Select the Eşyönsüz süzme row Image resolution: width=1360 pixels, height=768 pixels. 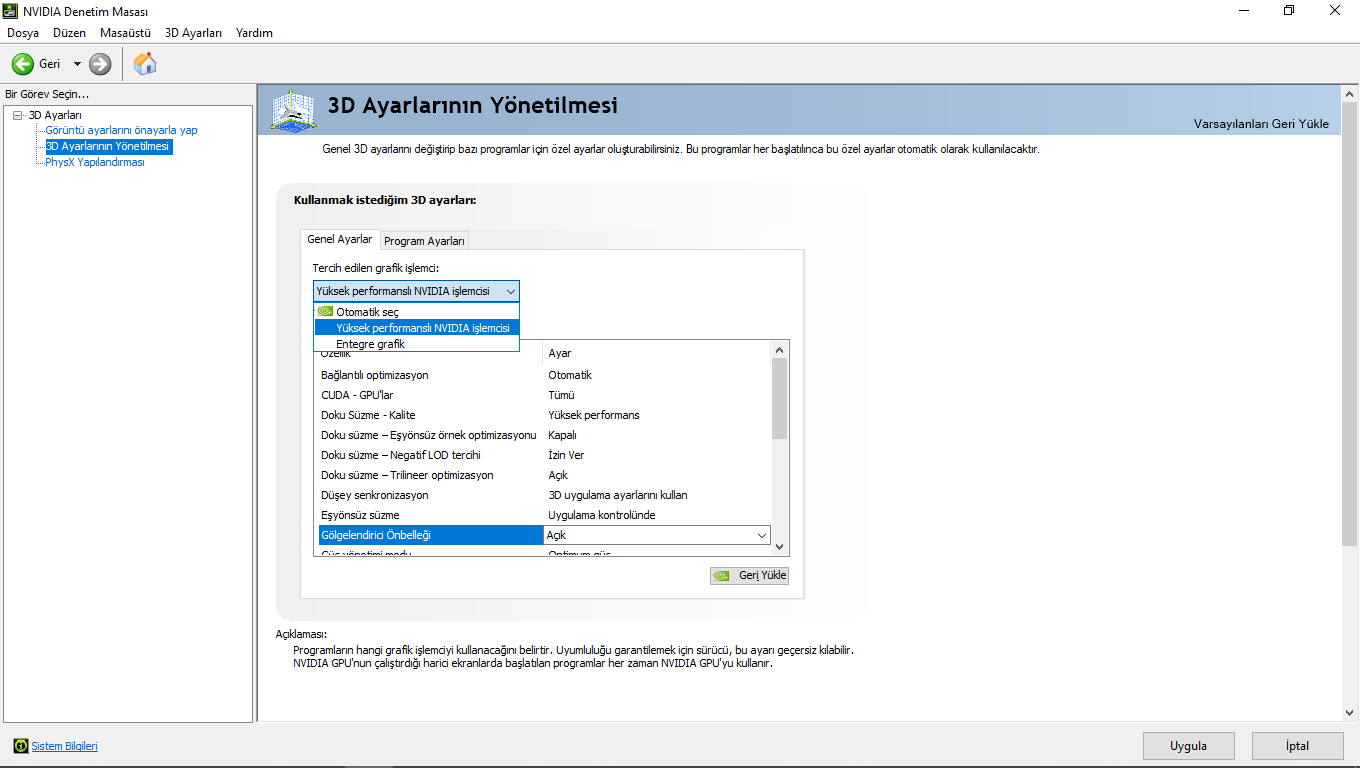click(544, 515)
